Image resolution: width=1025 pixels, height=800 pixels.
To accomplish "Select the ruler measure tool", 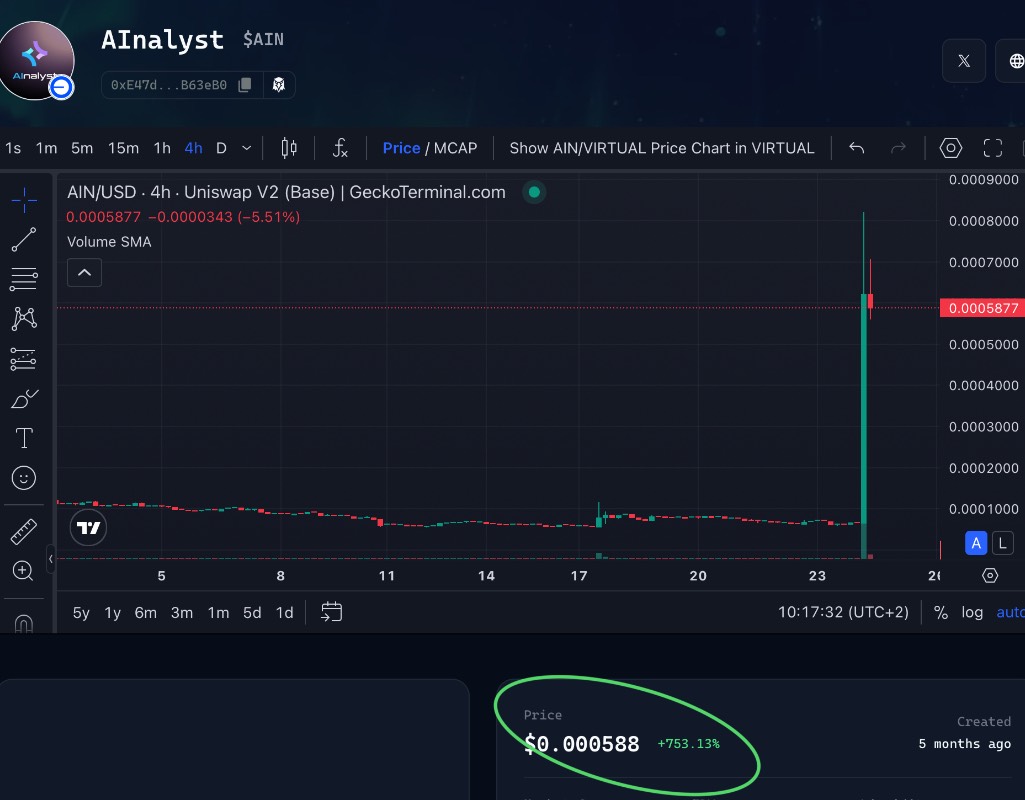I will tap(24, 531).
